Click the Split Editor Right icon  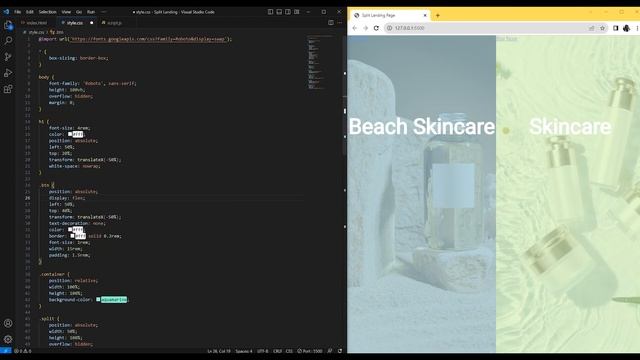point(331,23)
